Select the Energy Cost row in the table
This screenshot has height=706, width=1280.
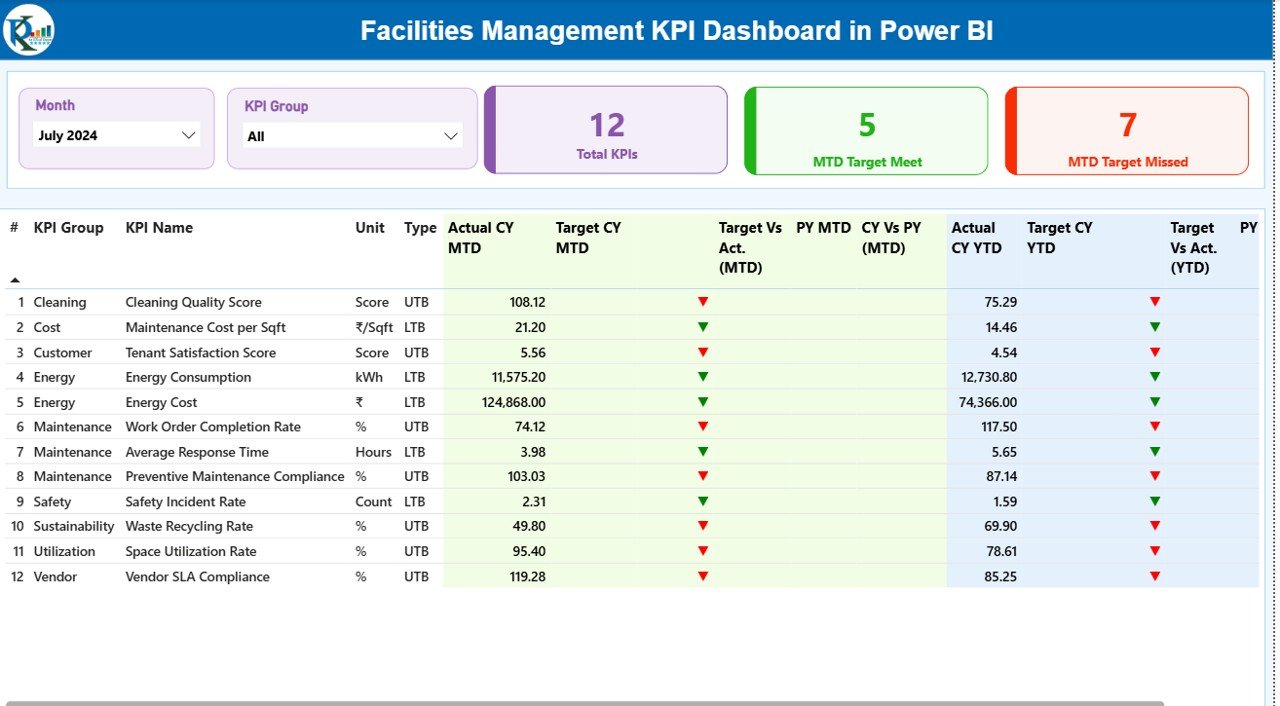(x=300, y=401)
